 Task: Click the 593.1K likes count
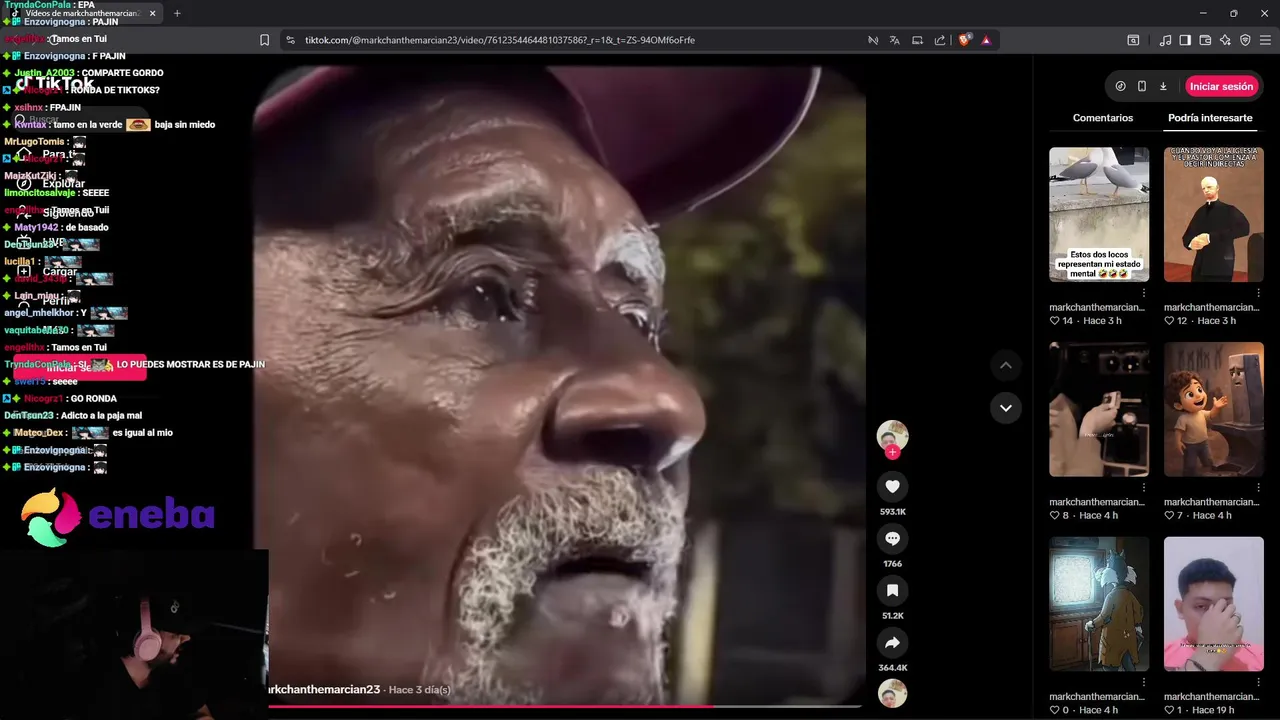pos(892,512)
